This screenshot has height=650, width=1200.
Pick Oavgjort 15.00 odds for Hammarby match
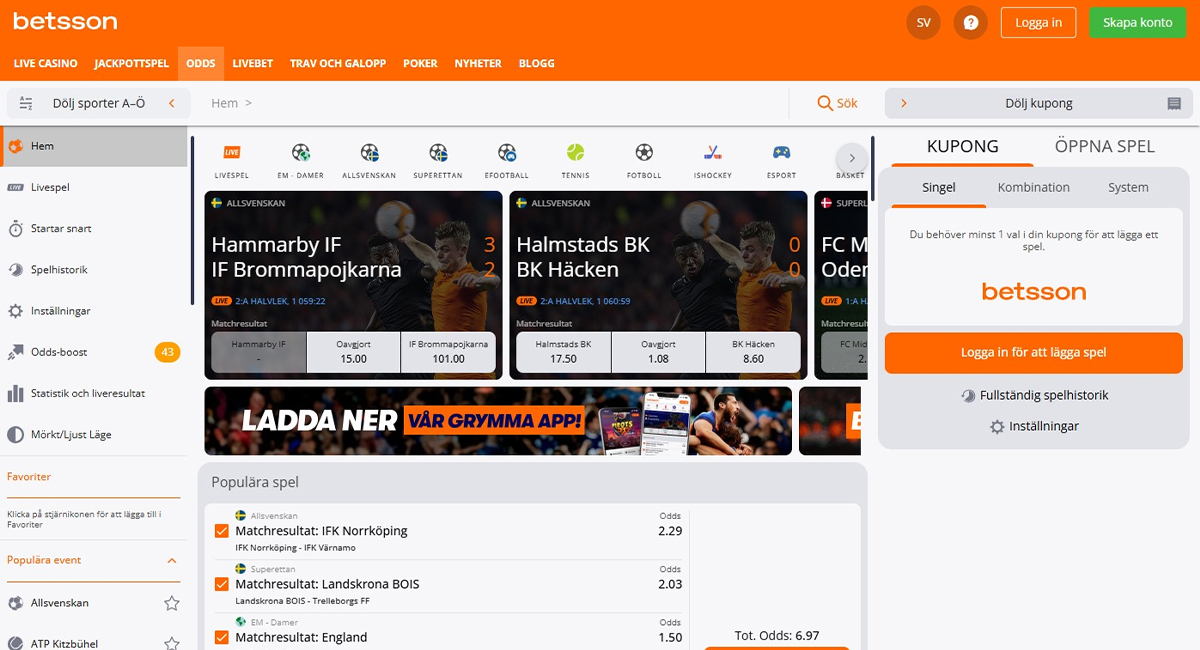point(353,352)
